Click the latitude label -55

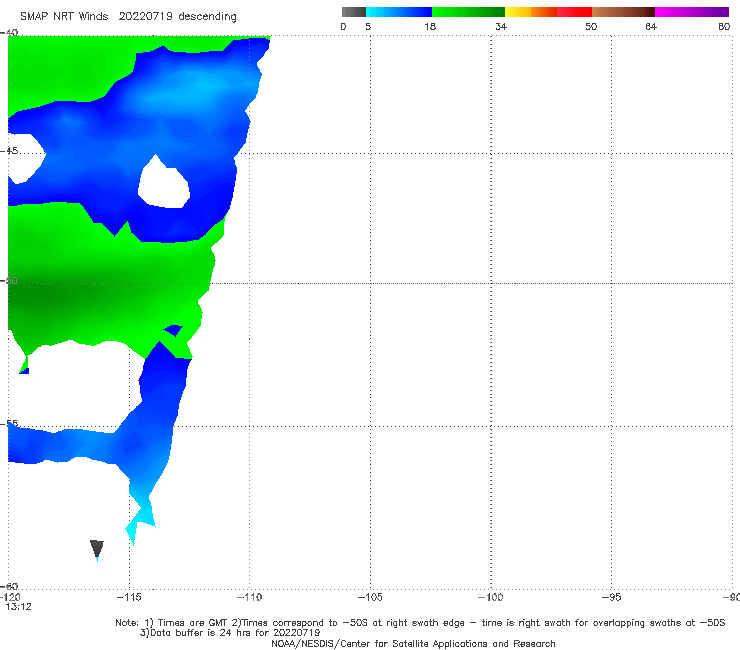pos(9,423)
